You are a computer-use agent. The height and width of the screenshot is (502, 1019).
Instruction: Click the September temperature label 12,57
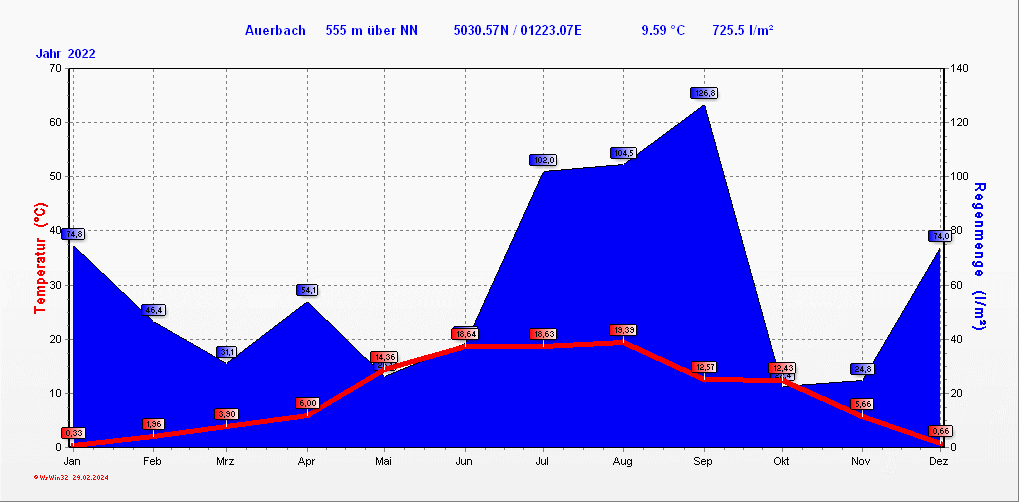click(x=704, y=367)
